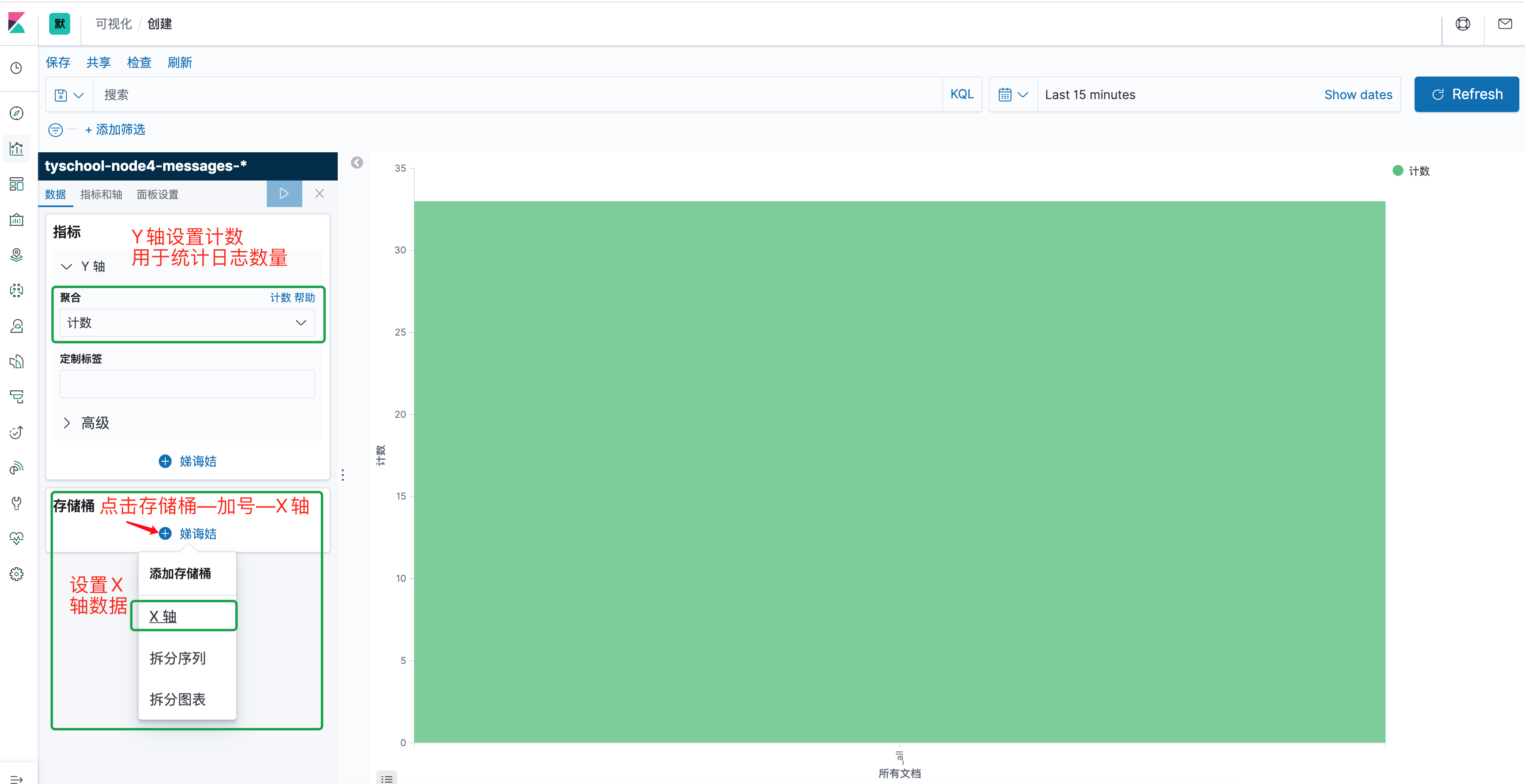Screen dimensions: 1525x784
Task: Collapse the left data panel arrow
Action: pos(357,163)
